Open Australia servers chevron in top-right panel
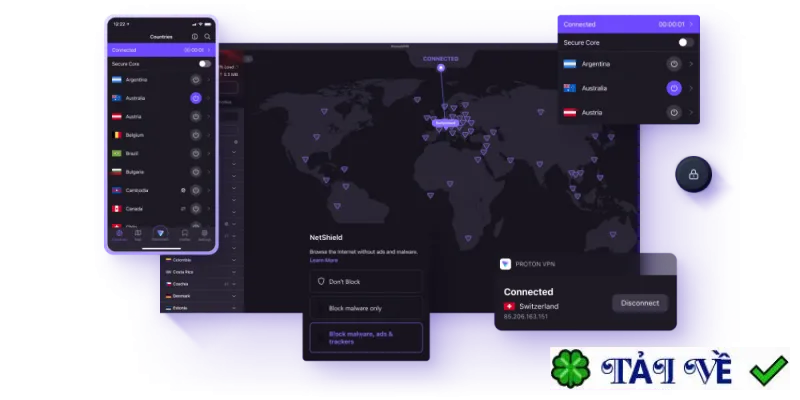Viewport: 800px width, 400px height. [x=691, y=88]
